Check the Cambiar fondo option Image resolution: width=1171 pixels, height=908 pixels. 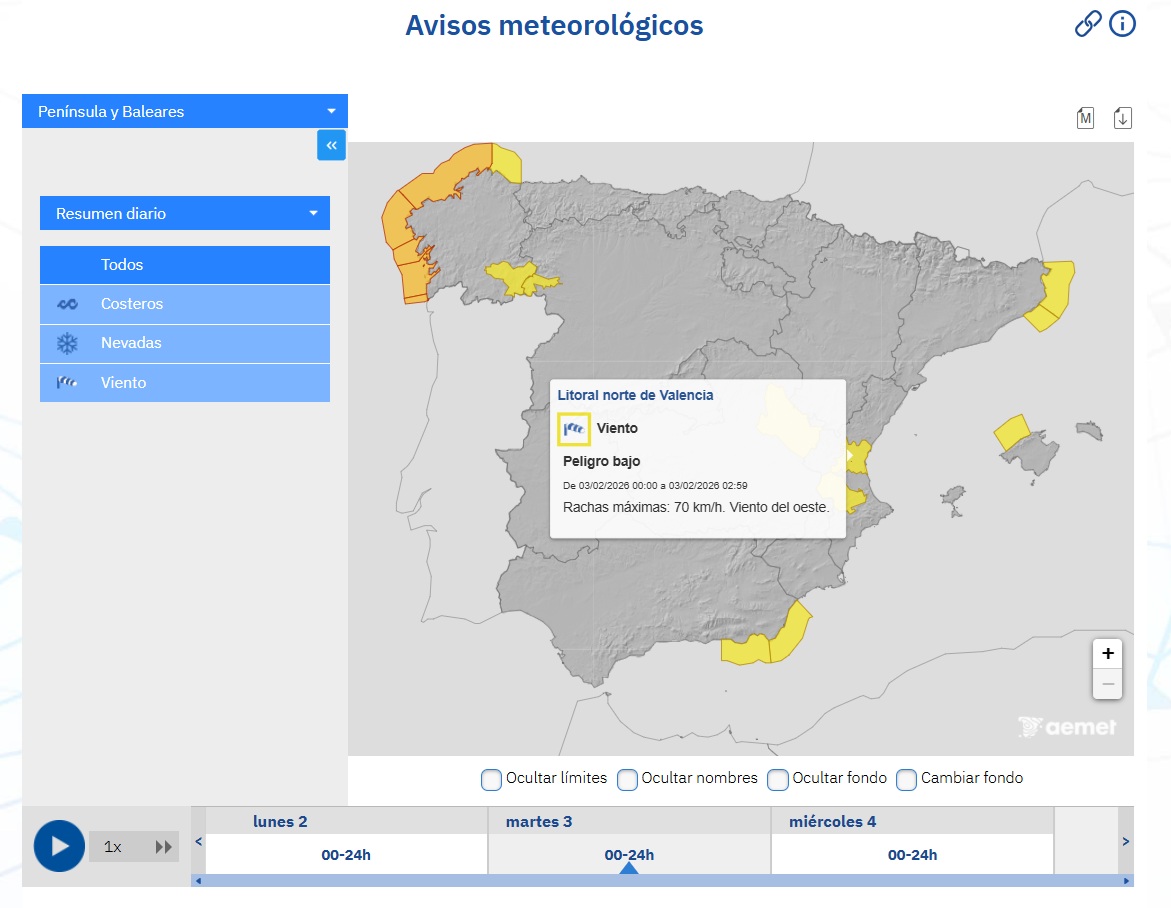tap(906, 779)
